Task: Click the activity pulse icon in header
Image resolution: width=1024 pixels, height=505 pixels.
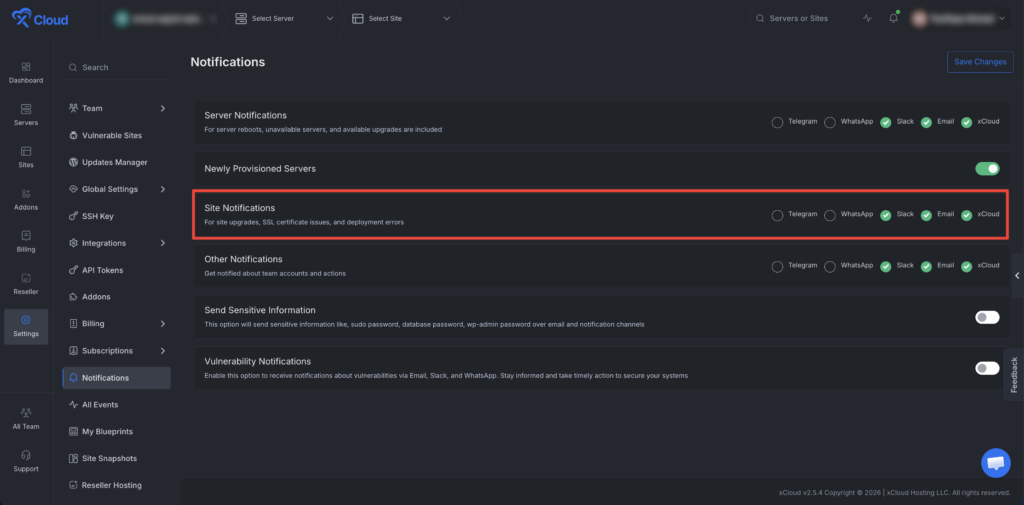Action: click(x=867, y=18)
